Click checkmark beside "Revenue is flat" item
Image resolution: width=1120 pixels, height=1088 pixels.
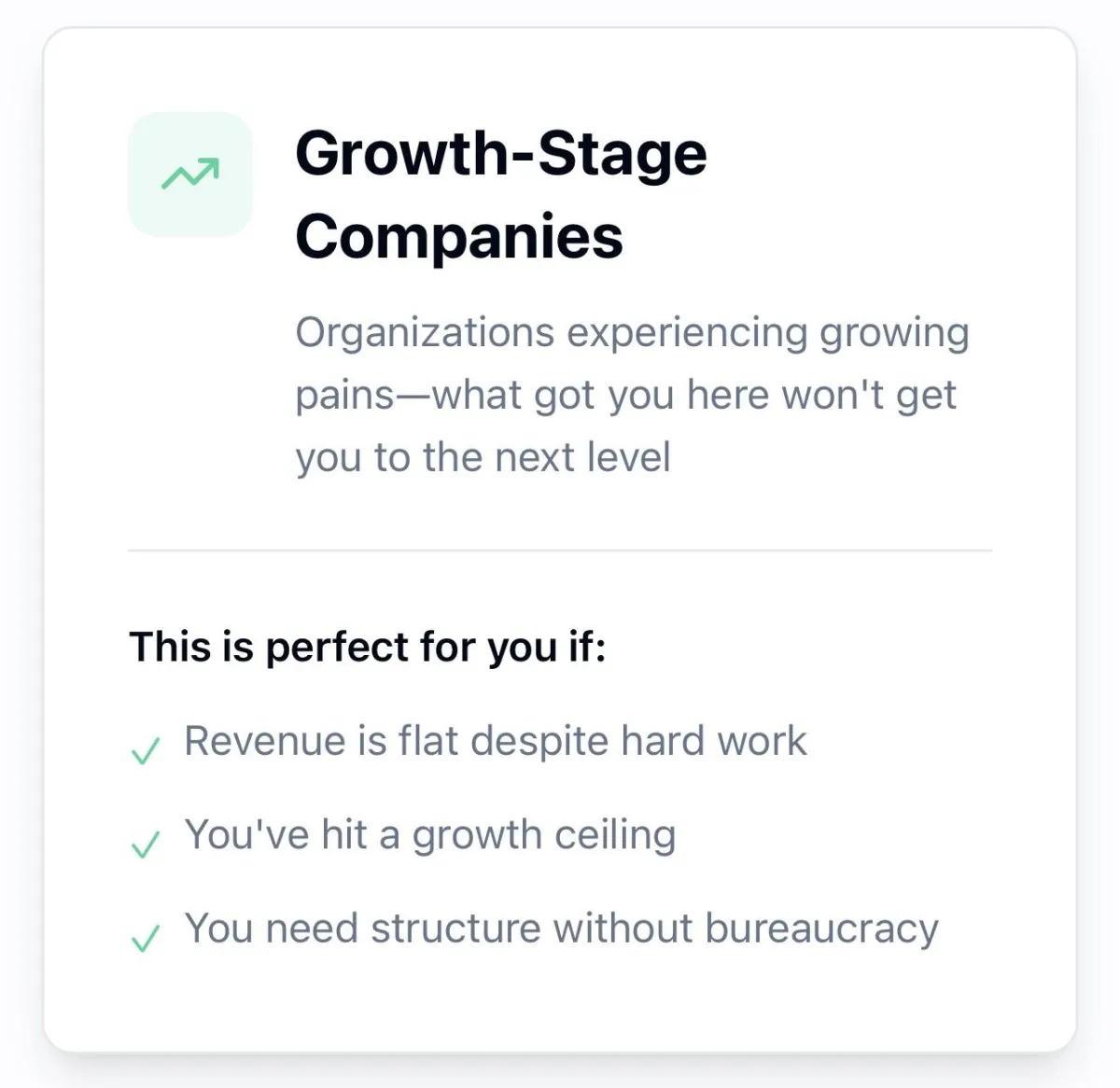point(146,749)
